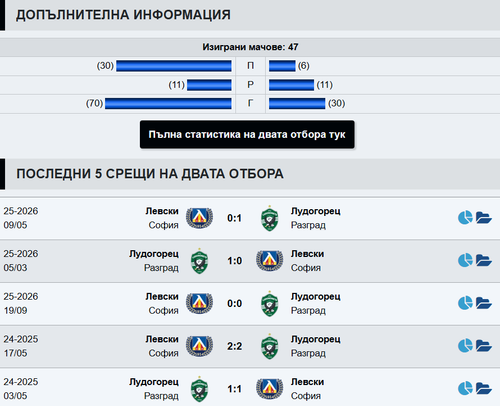Click Levski crest in 0:1 match row
Image resolution: width=500 pixels, height=406 pixels.
(x=199, y=218)
